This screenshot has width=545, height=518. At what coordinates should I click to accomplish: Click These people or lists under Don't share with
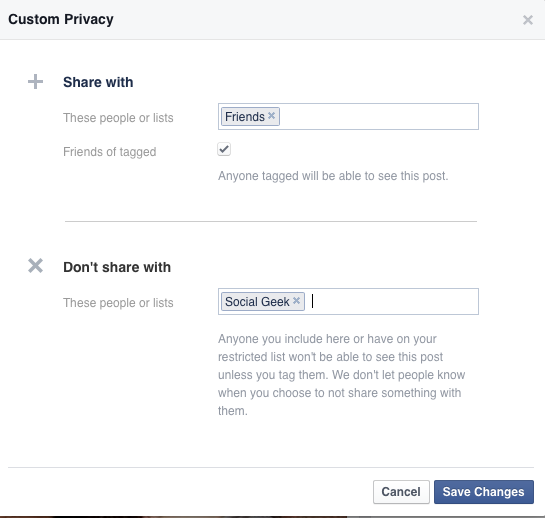point(118,303)
